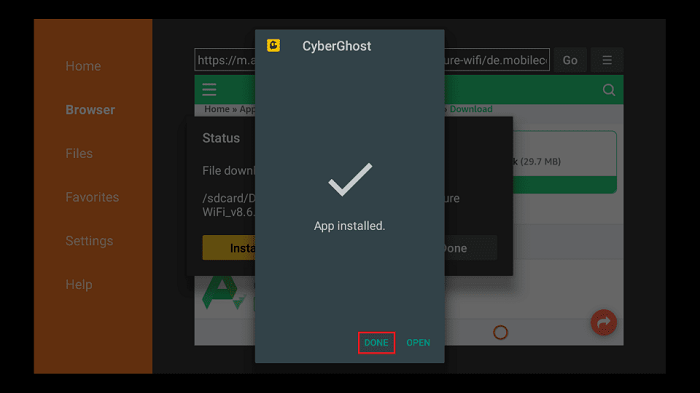
Task: Open Settings from the sidebar
Action: (89, 241)
